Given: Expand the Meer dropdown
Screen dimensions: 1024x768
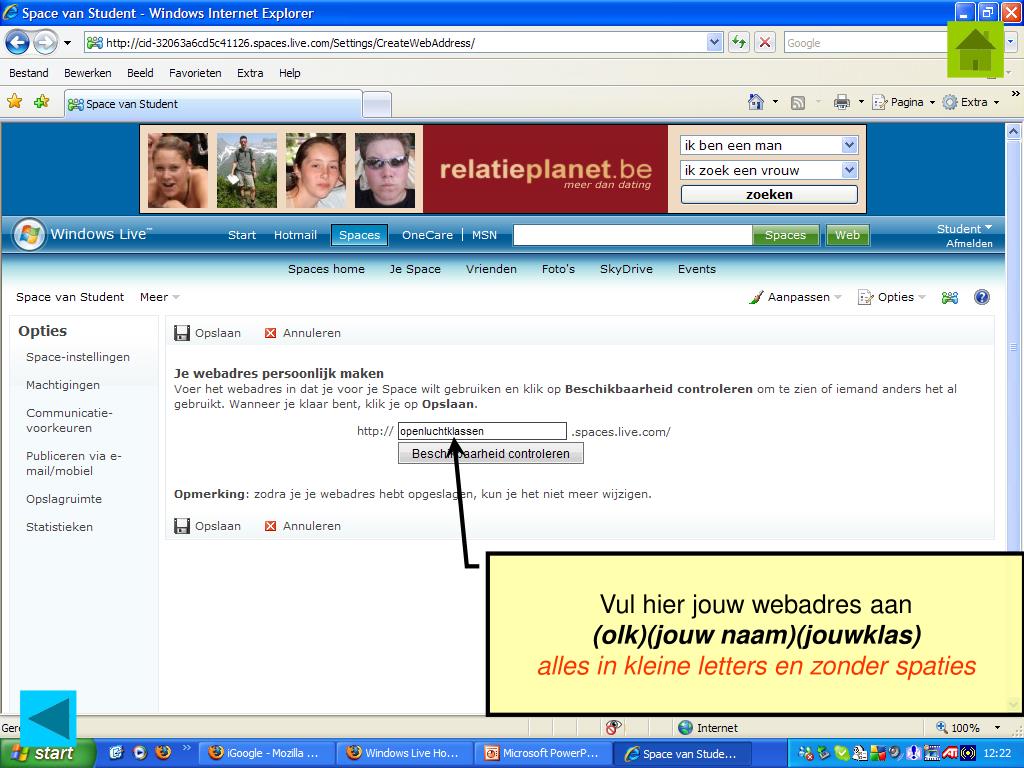Looking at the screenshot, I should pos(159,297).
